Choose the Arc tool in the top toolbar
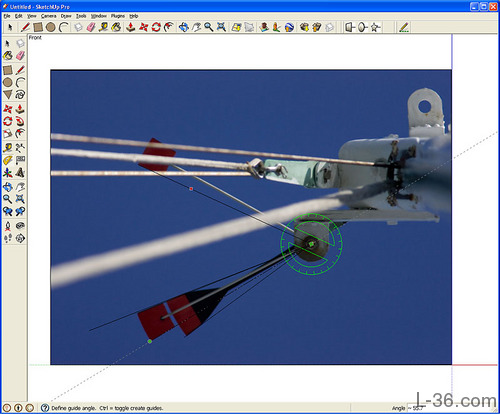Viewport: 500px width, 414px height. (x=63, y=27)
